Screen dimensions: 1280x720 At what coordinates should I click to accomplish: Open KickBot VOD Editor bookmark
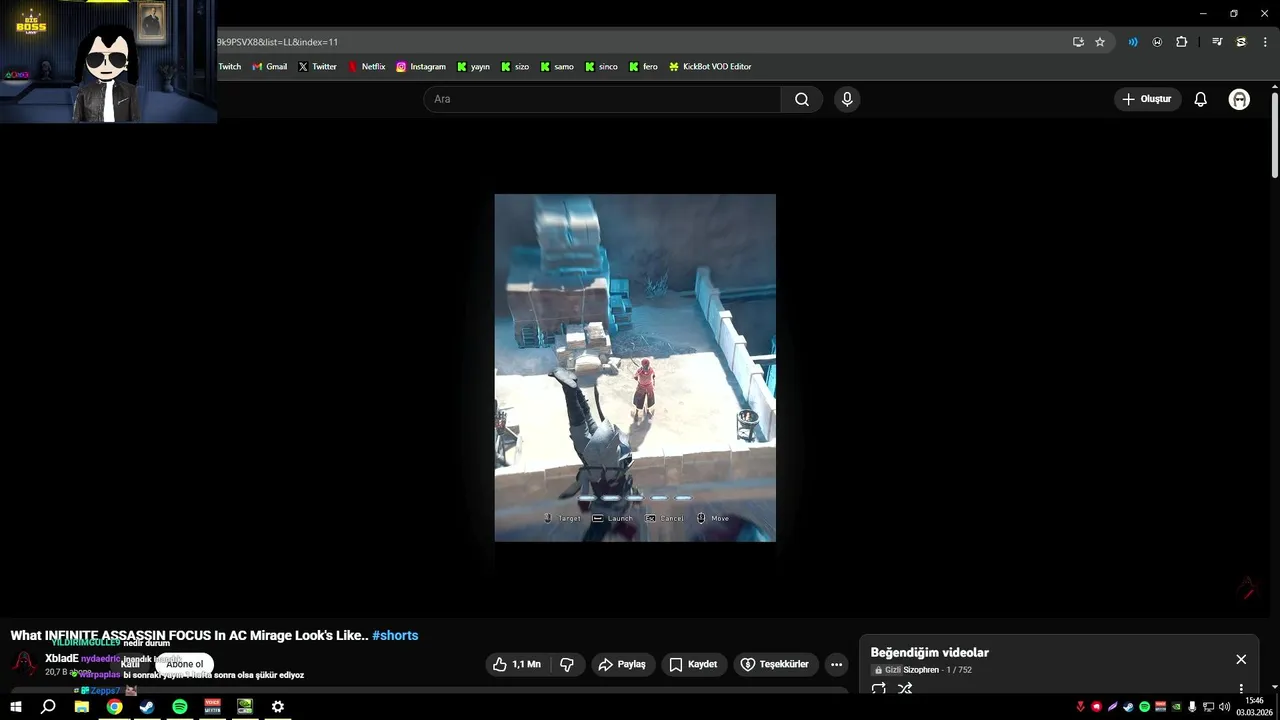pyautogui.click(x=710, y=67)
